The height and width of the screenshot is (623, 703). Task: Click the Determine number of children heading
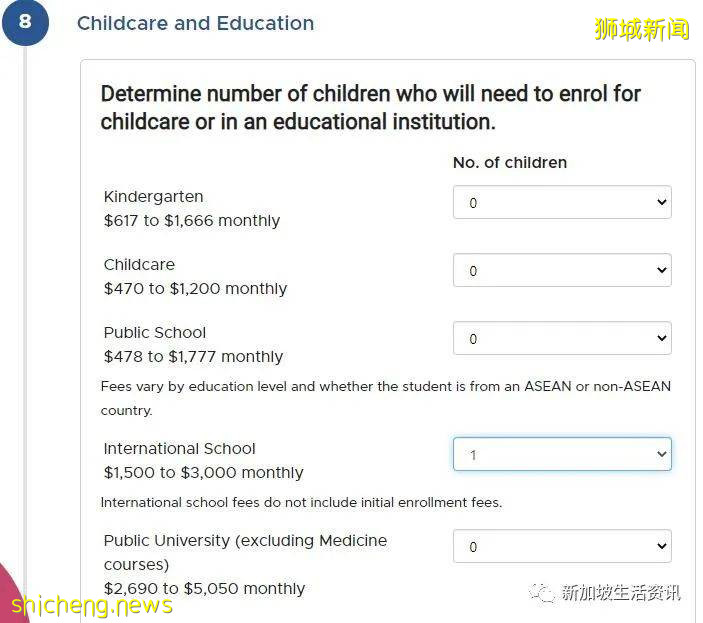(x=370, y=107)
